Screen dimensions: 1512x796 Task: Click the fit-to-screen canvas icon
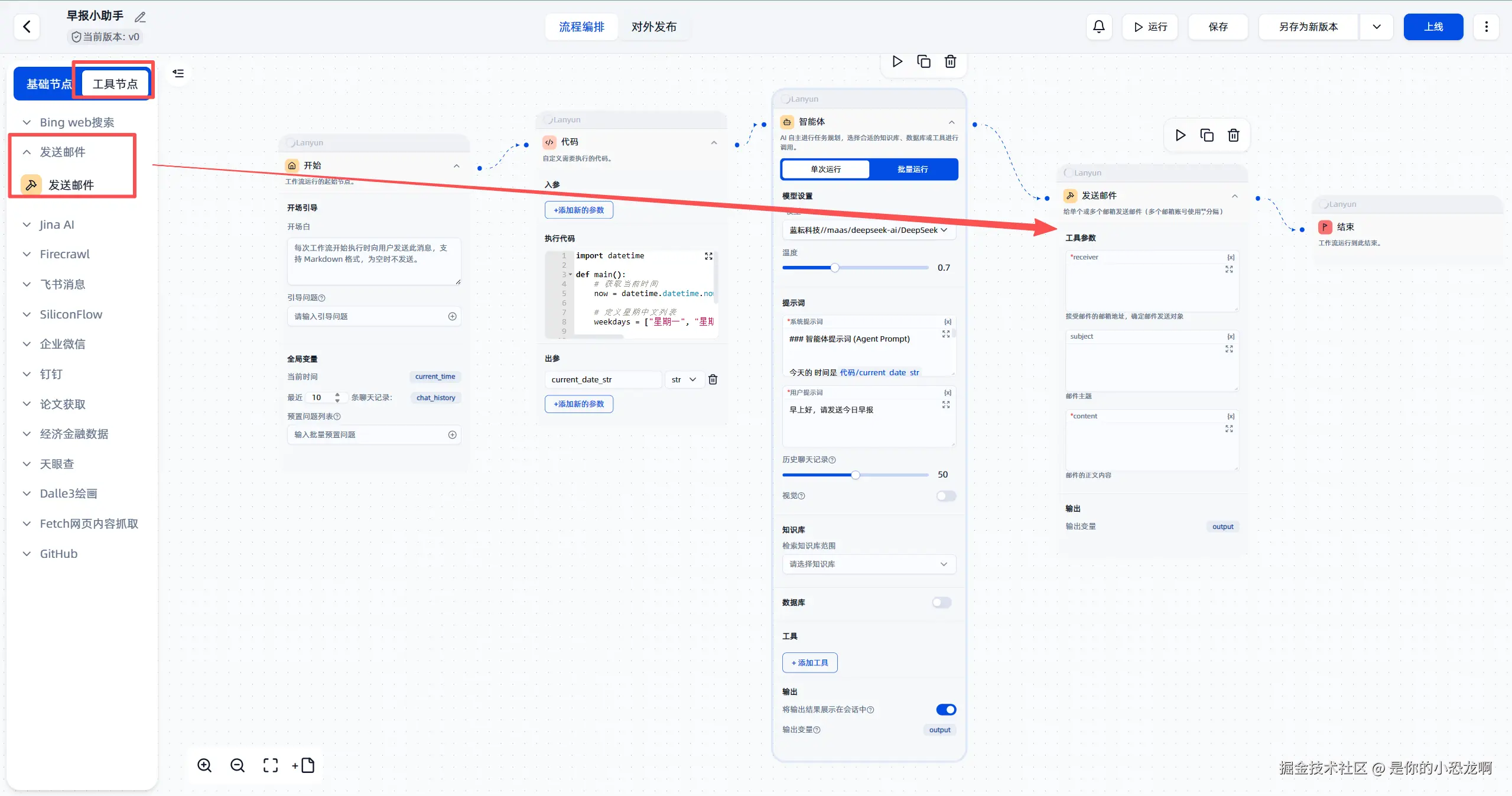[x=271, y=765]
